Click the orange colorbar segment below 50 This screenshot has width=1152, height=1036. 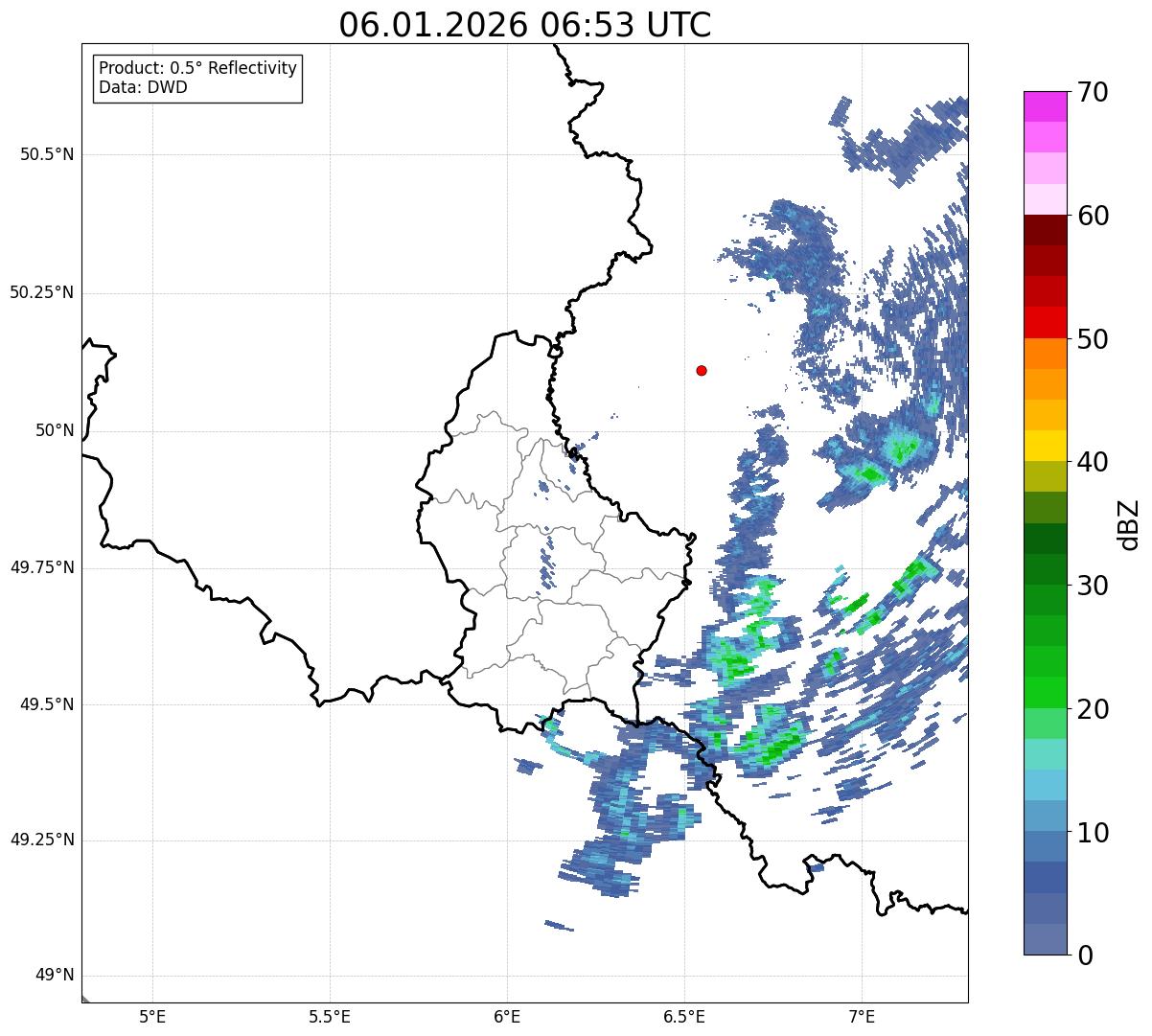click(x=1045, y=354)
